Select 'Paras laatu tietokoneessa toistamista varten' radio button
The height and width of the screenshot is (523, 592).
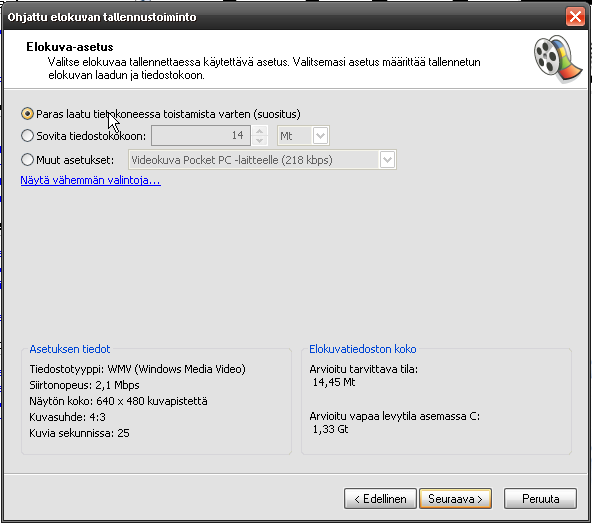27,114
